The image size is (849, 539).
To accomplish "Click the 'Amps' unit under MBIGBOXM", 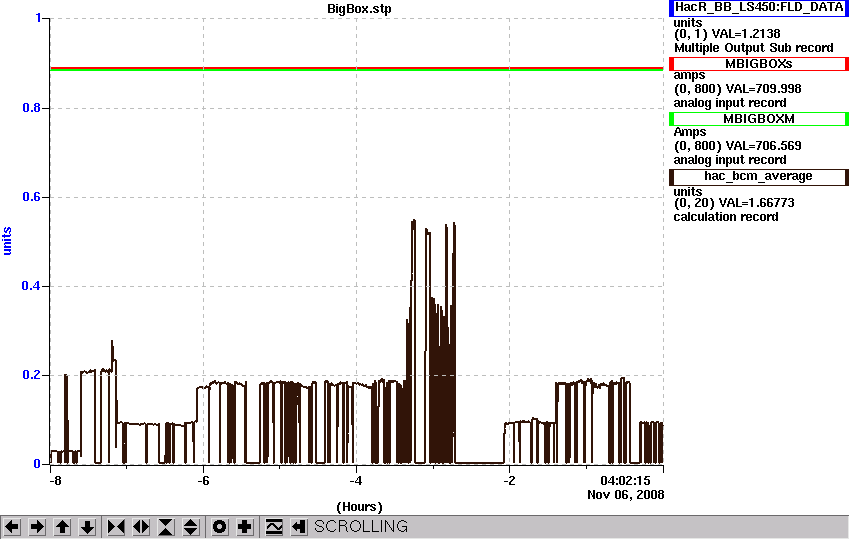I will [690, 132].
